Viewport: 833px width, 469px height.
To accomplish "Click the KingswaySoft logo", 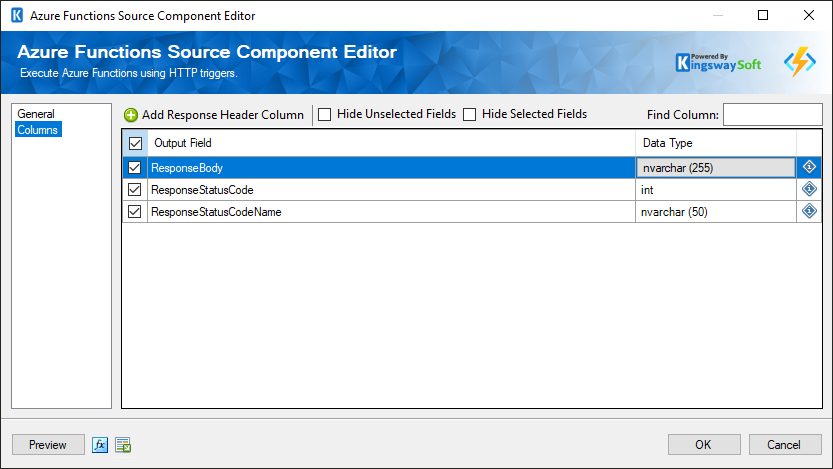I will [718, 63].
